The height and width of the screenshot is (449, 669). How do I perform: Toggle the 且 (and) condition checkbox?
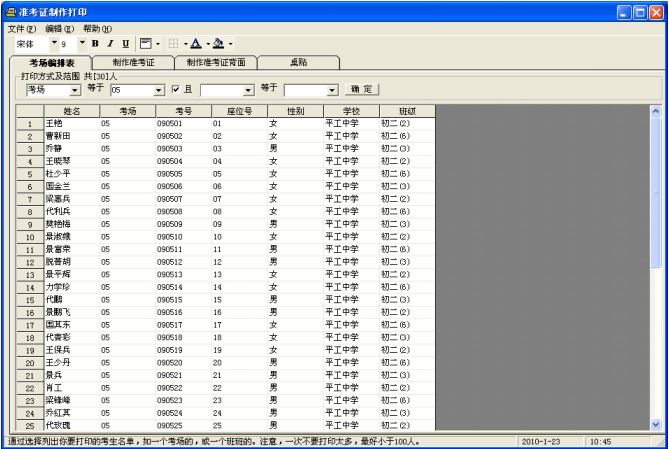click(176, 90)
